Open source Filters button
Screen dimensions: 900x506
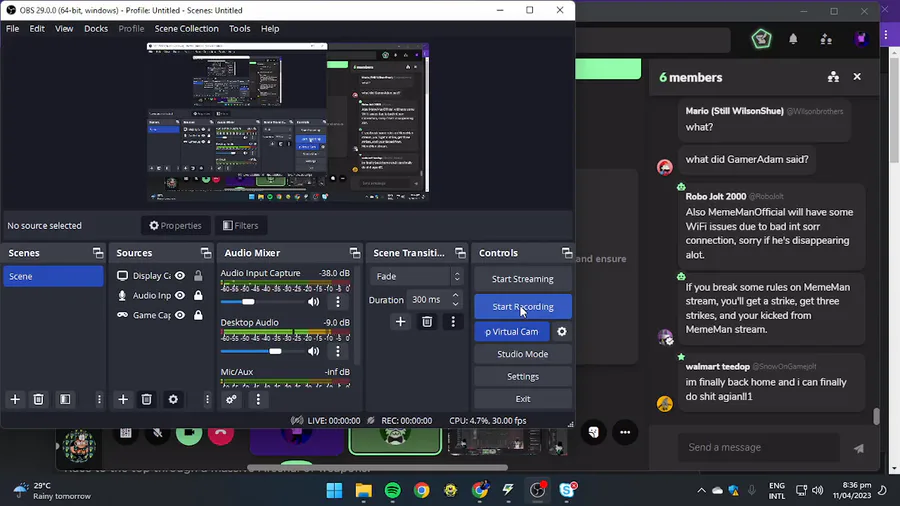click(x=241, y=225)
